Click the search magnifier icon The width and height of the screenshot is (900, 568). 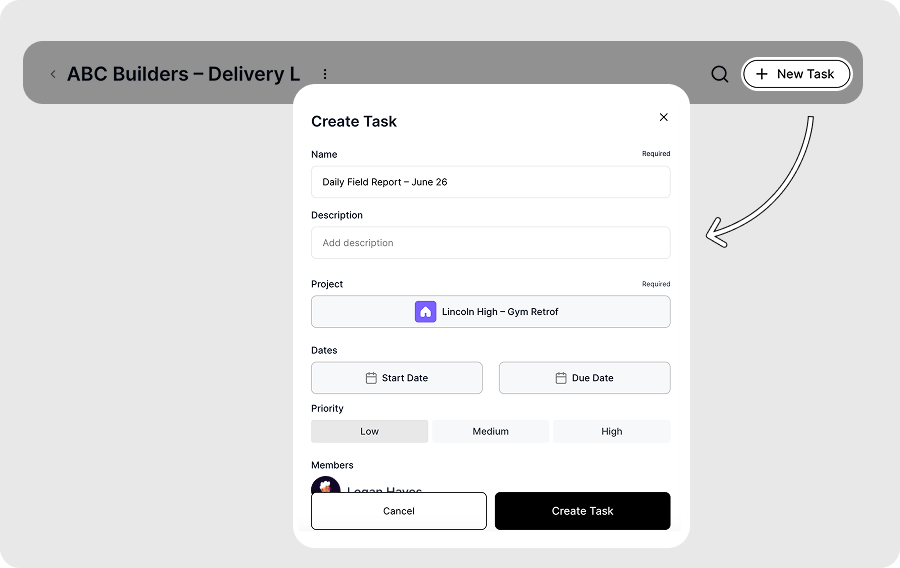[x=719, y=74]
